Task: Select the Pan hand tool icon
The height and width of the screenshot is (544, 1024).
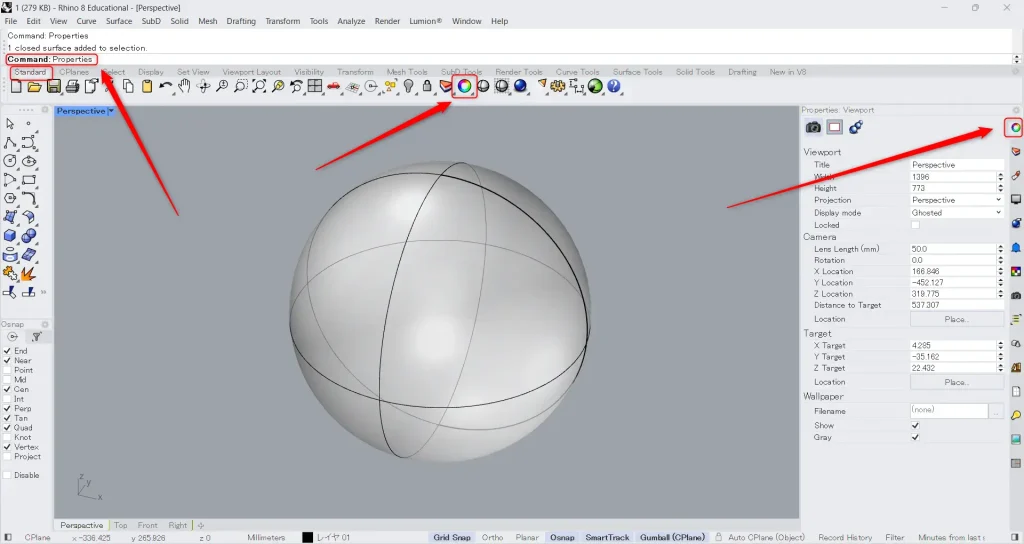Action: point(184,87)
